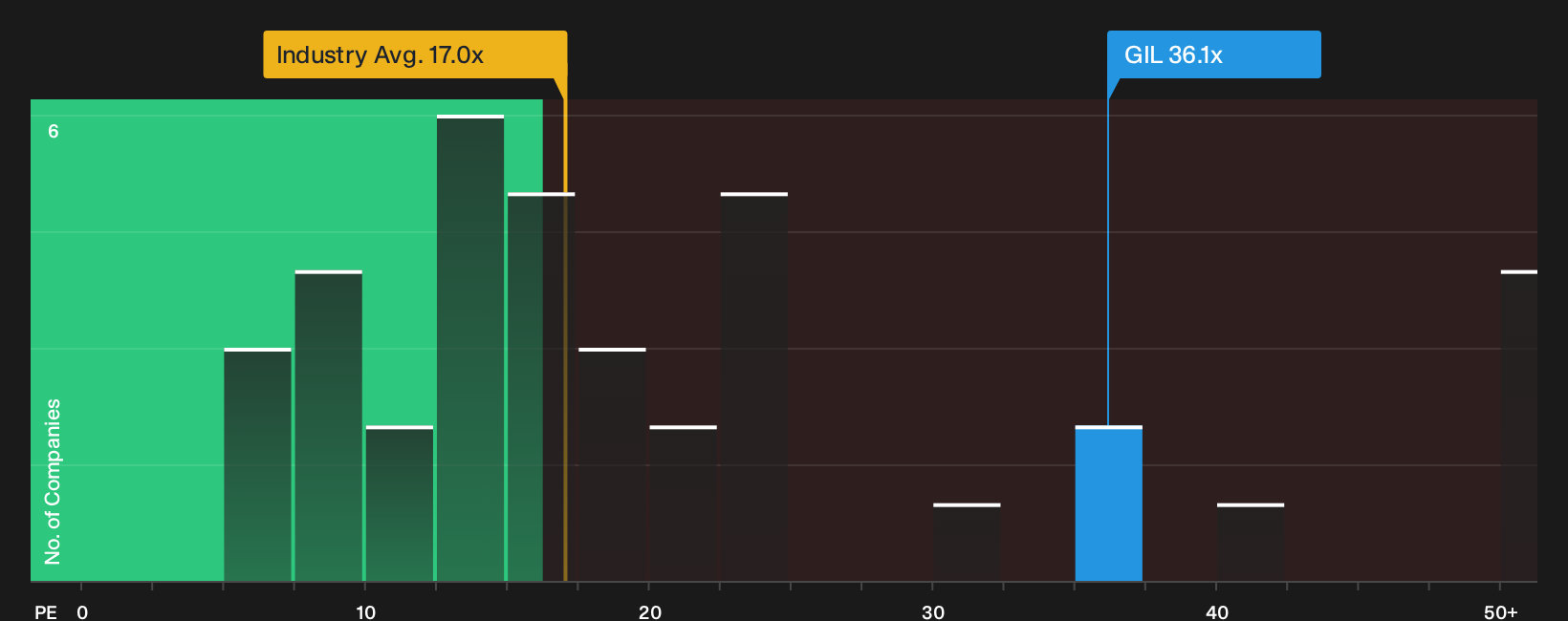Click the Industry Avg. 17.0x label
Screen dimensions: 1568x621
(x=415, y=54)
